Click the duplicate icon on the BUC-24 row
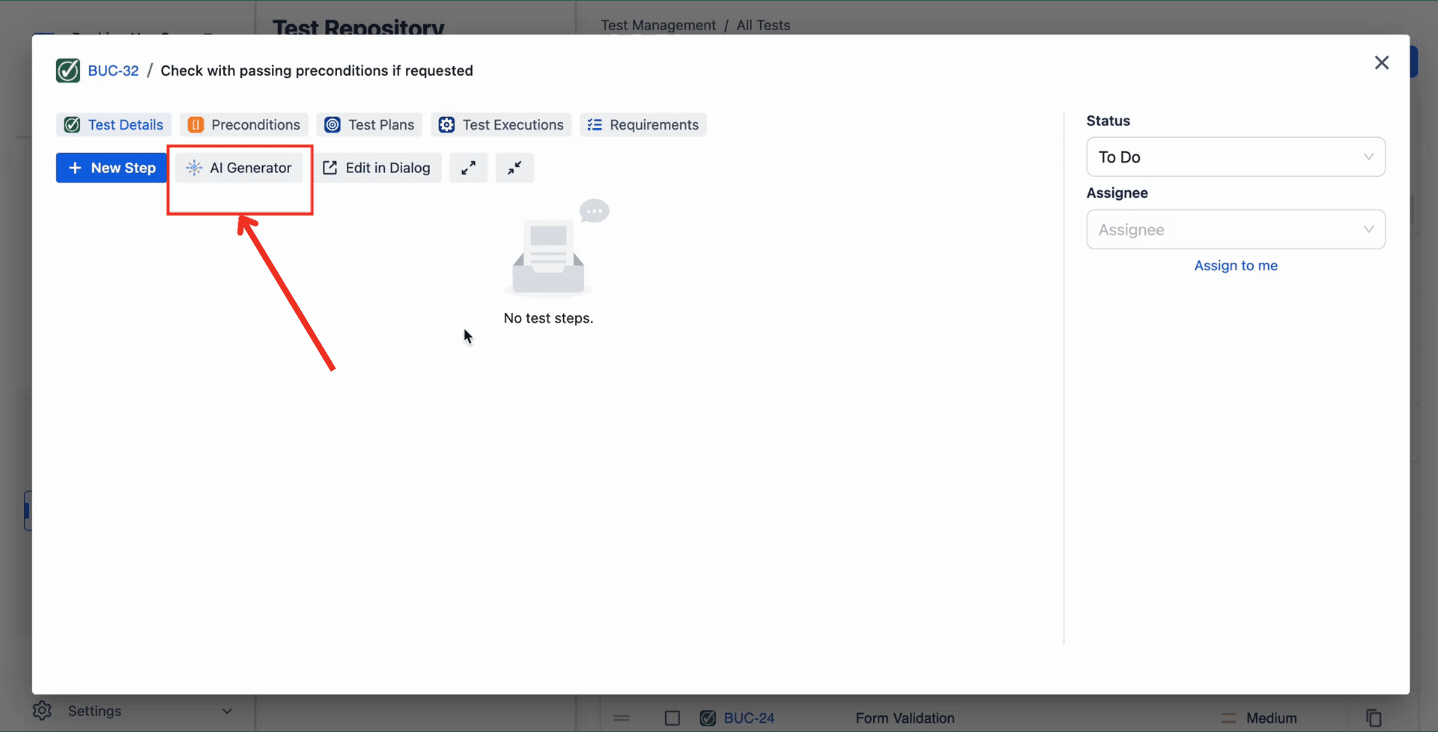The height and width of the screenshot is (732, 1438). click(x=1374, y=718)
